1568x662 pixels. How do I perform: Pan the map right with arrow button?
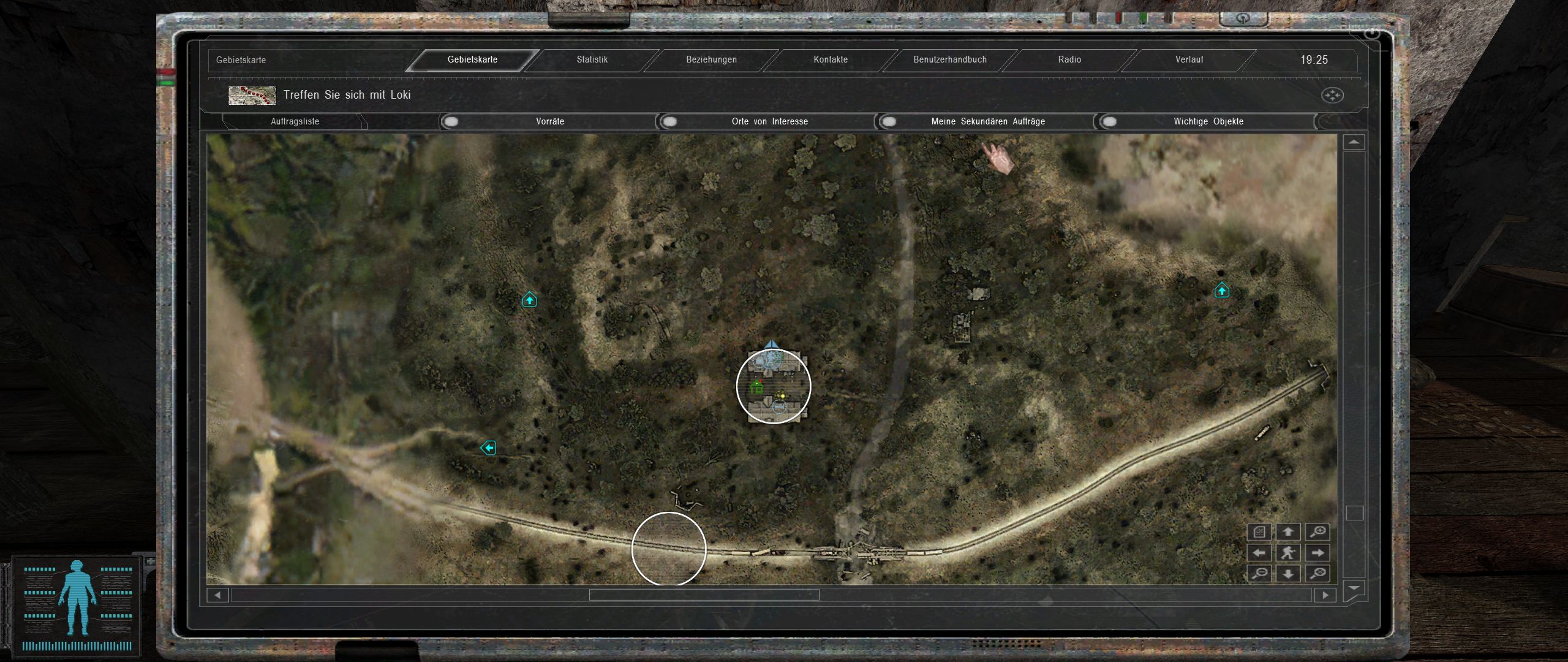pos(1317,553)
